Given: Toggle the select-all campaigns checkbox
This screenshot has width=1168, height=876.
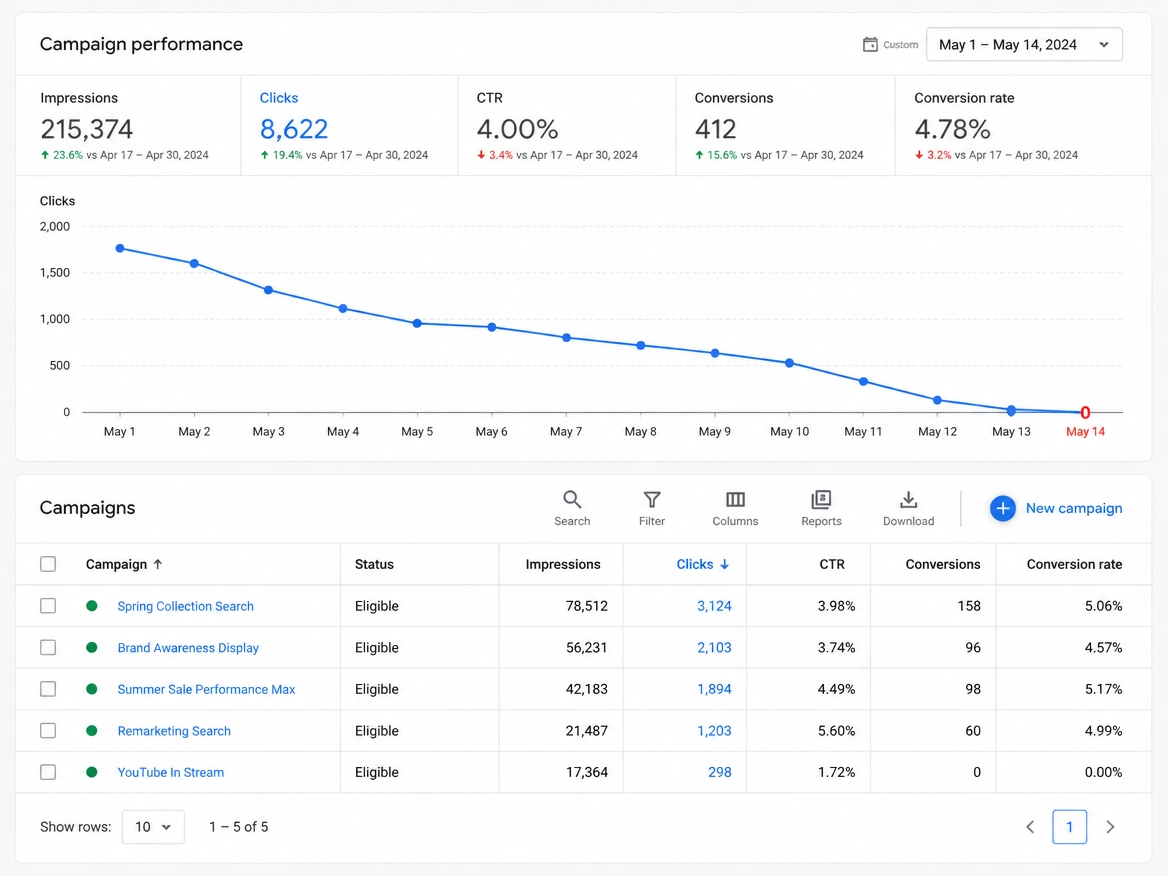Looking at the screenshot, I should (x=48, y=564).
